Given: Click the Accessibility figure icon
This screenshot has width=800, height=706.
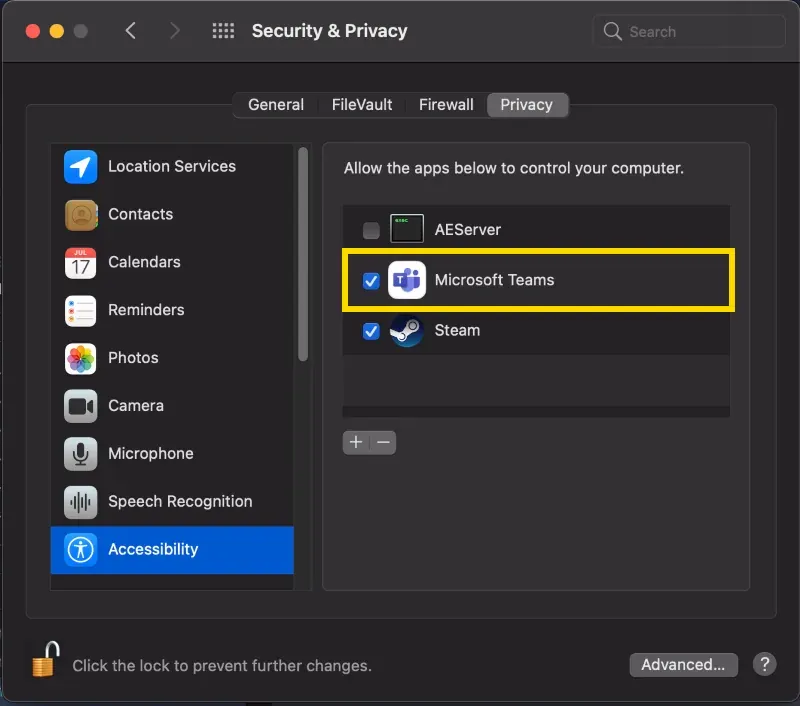Looking at the screenshot, I should pos(81,550).
